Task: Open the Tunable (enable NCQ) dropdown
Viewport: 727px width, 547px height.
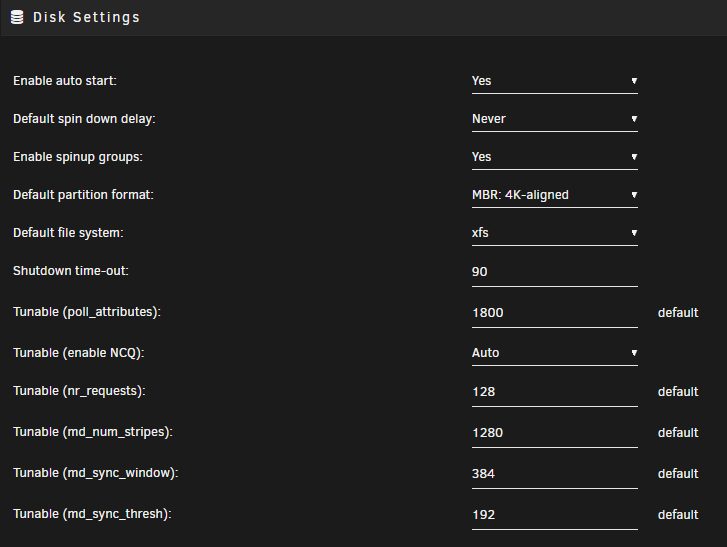Action: coord(555,354)
